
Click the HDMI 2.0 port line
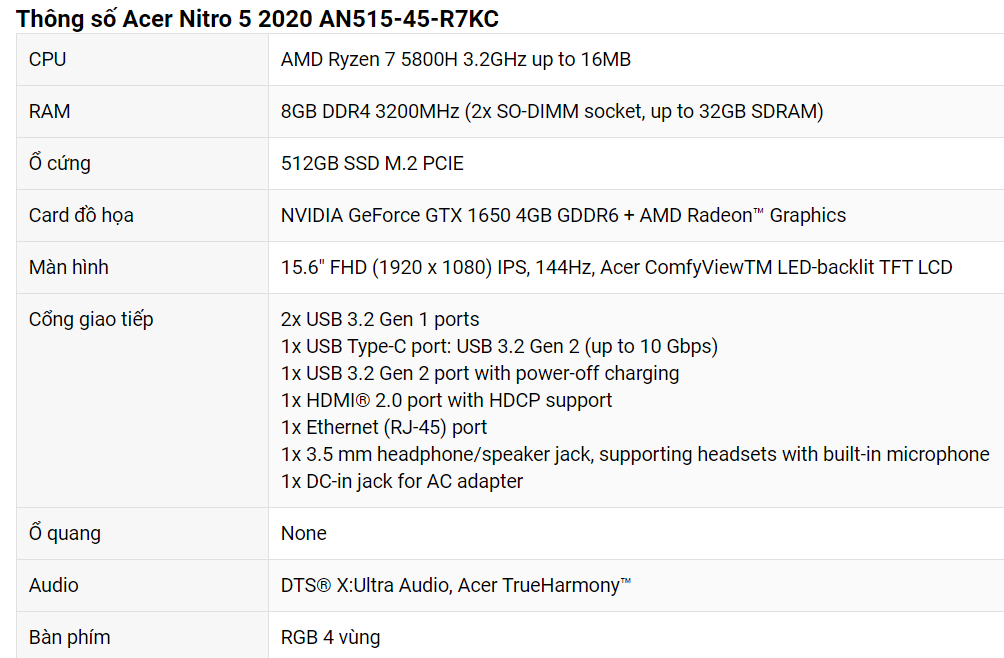point(446,400)
